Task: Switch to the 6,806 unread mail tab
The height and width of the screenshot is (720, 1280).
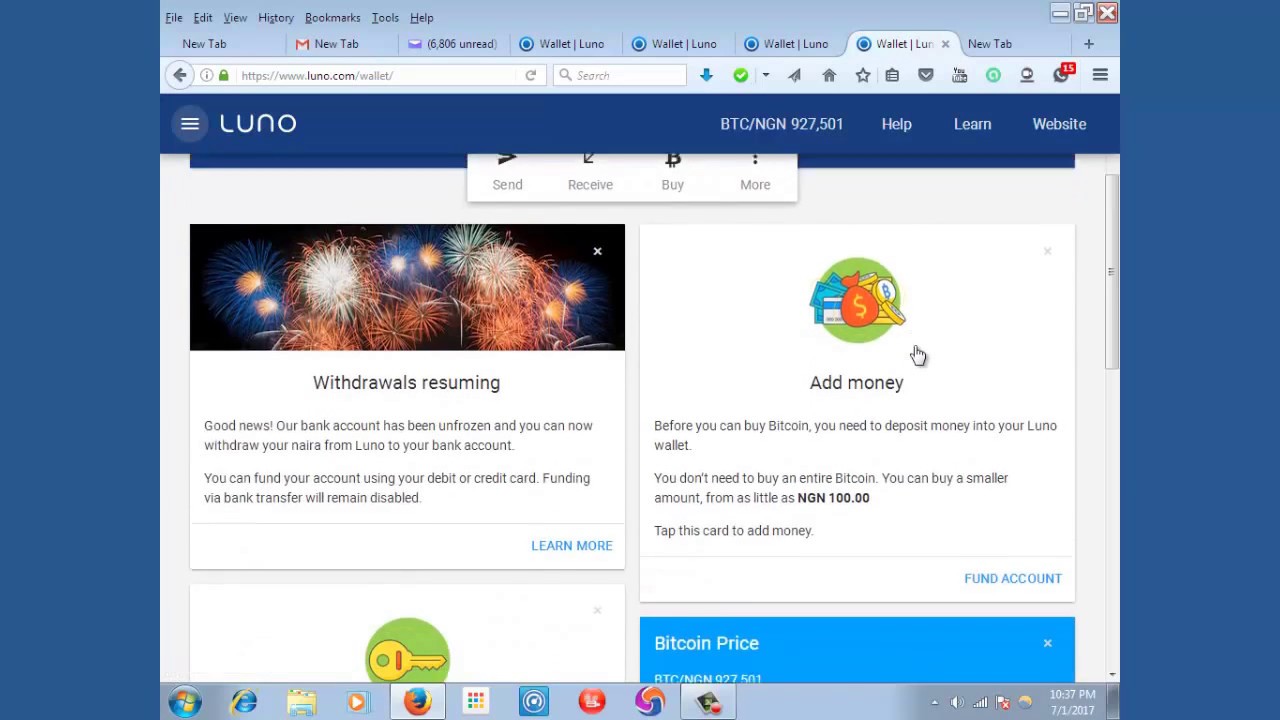Action: (453, 44)
